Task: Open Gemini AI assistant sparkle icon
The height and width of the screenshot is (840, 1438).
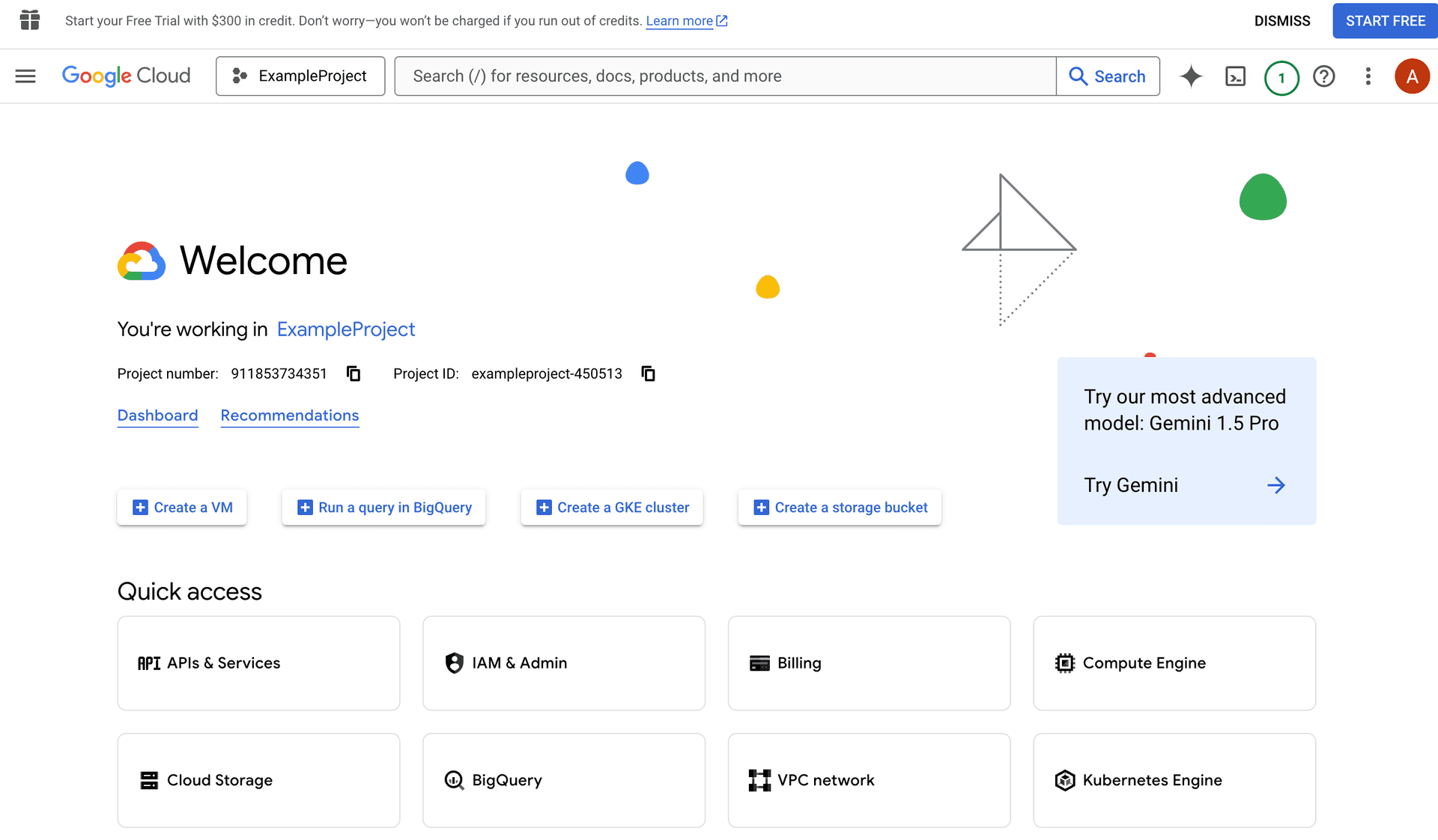Action: coord(1191,76)
